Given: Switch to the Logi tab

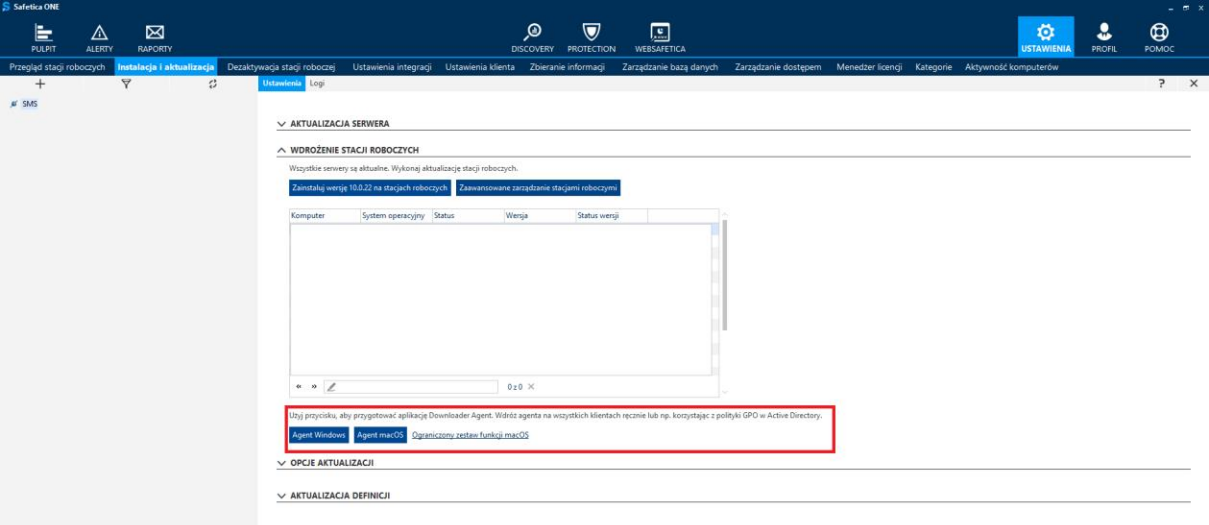Looking at the screenshot, I should point(317,84).
